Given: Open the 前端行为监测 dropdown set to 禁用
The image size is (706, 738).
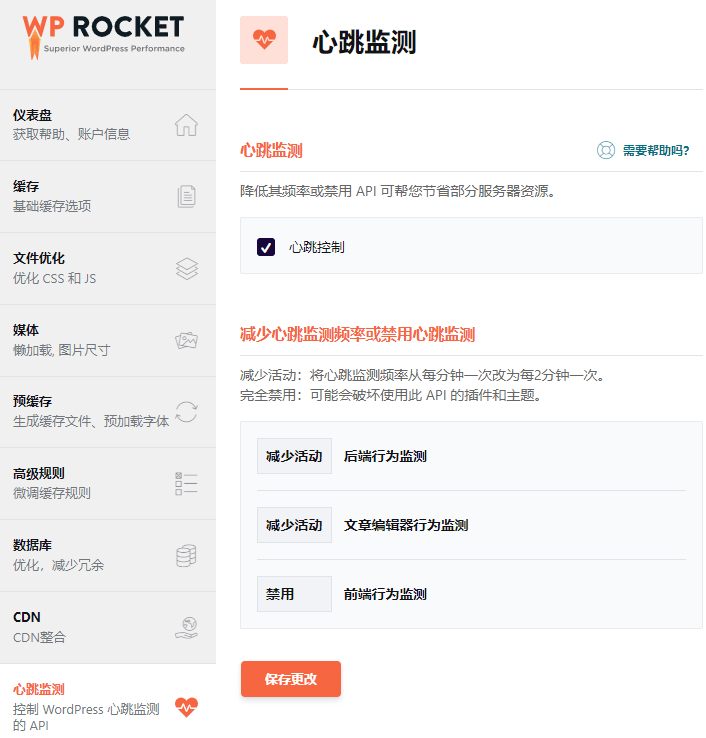Looking at the screenshot, I should tap(294, 594).
